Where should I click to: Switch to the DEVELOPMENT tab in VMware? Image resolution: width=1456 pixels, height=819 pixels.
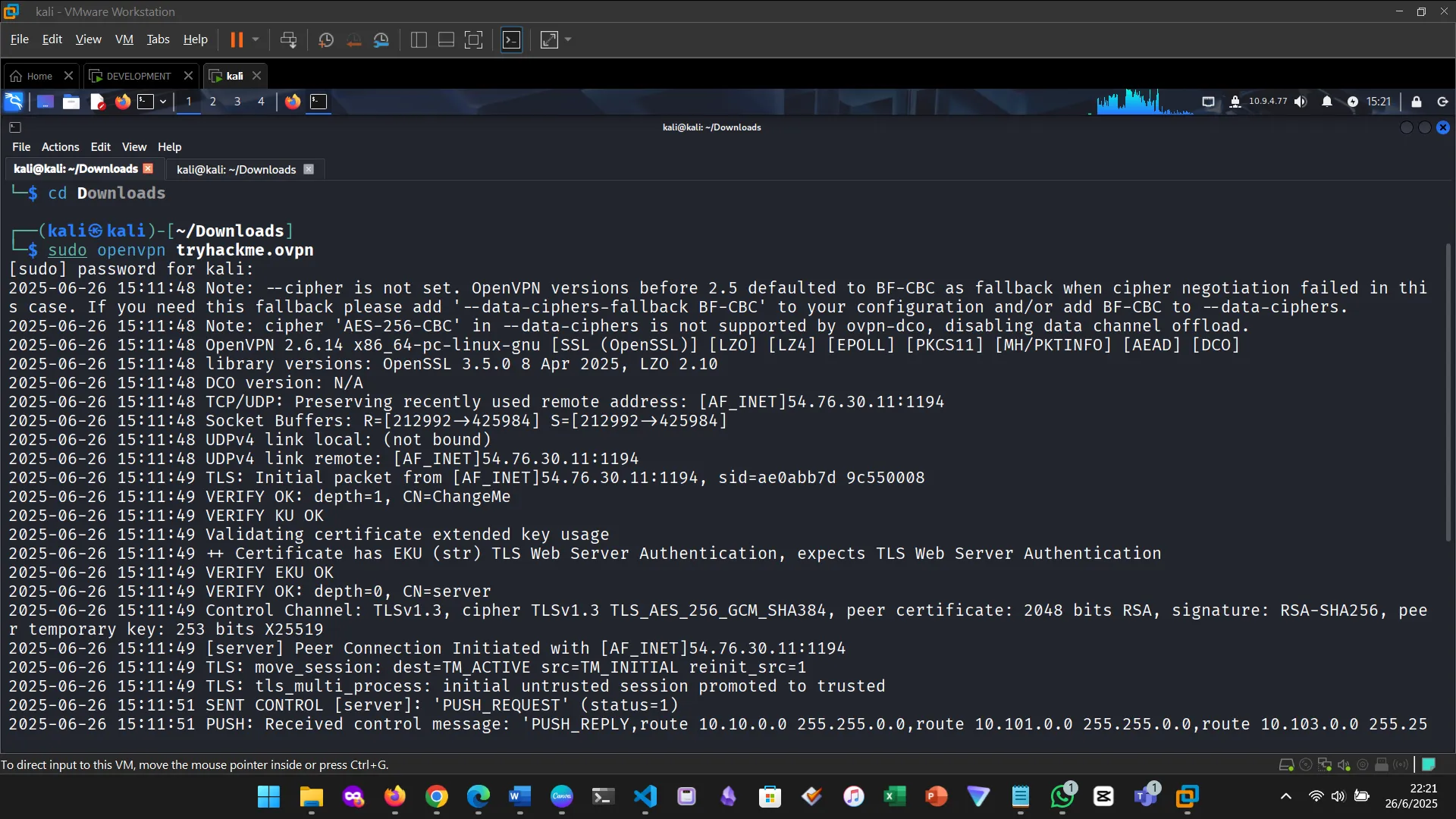136,76
